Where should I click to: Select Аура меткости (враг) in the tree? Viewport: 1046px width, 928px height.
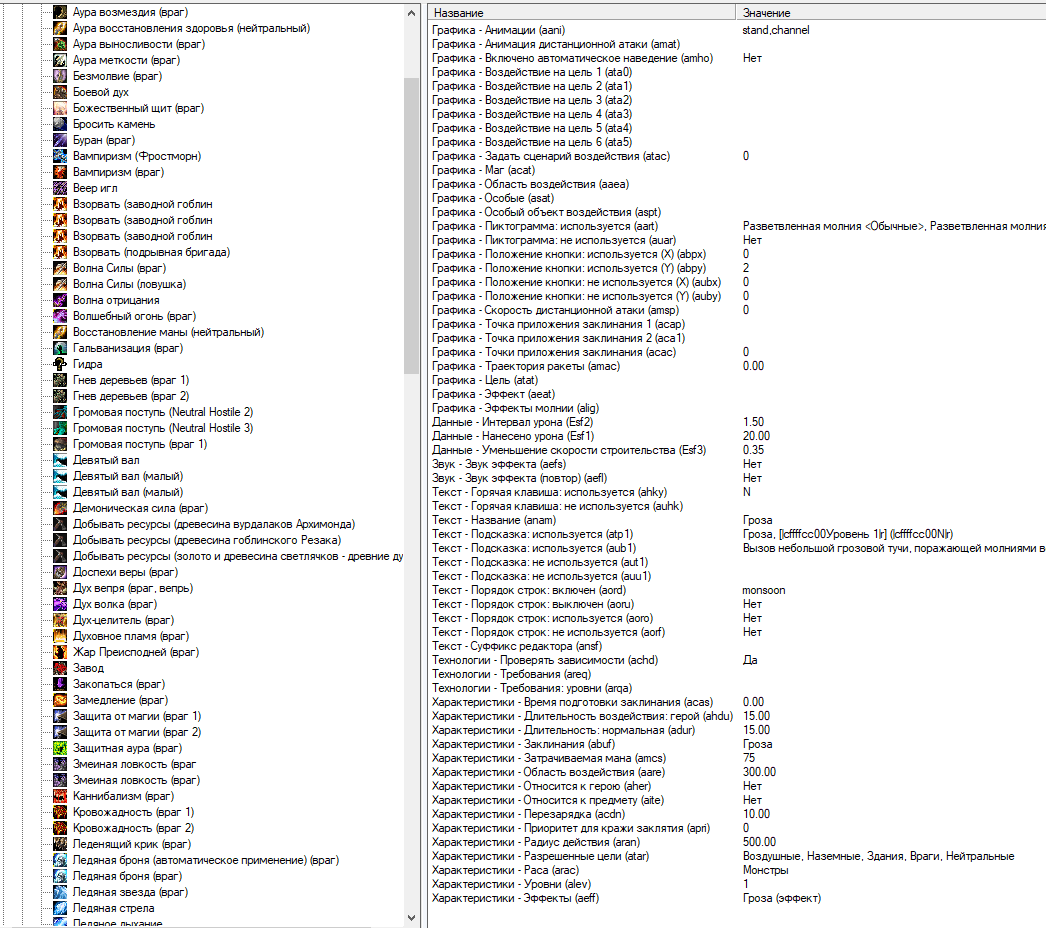click(126, 60)
